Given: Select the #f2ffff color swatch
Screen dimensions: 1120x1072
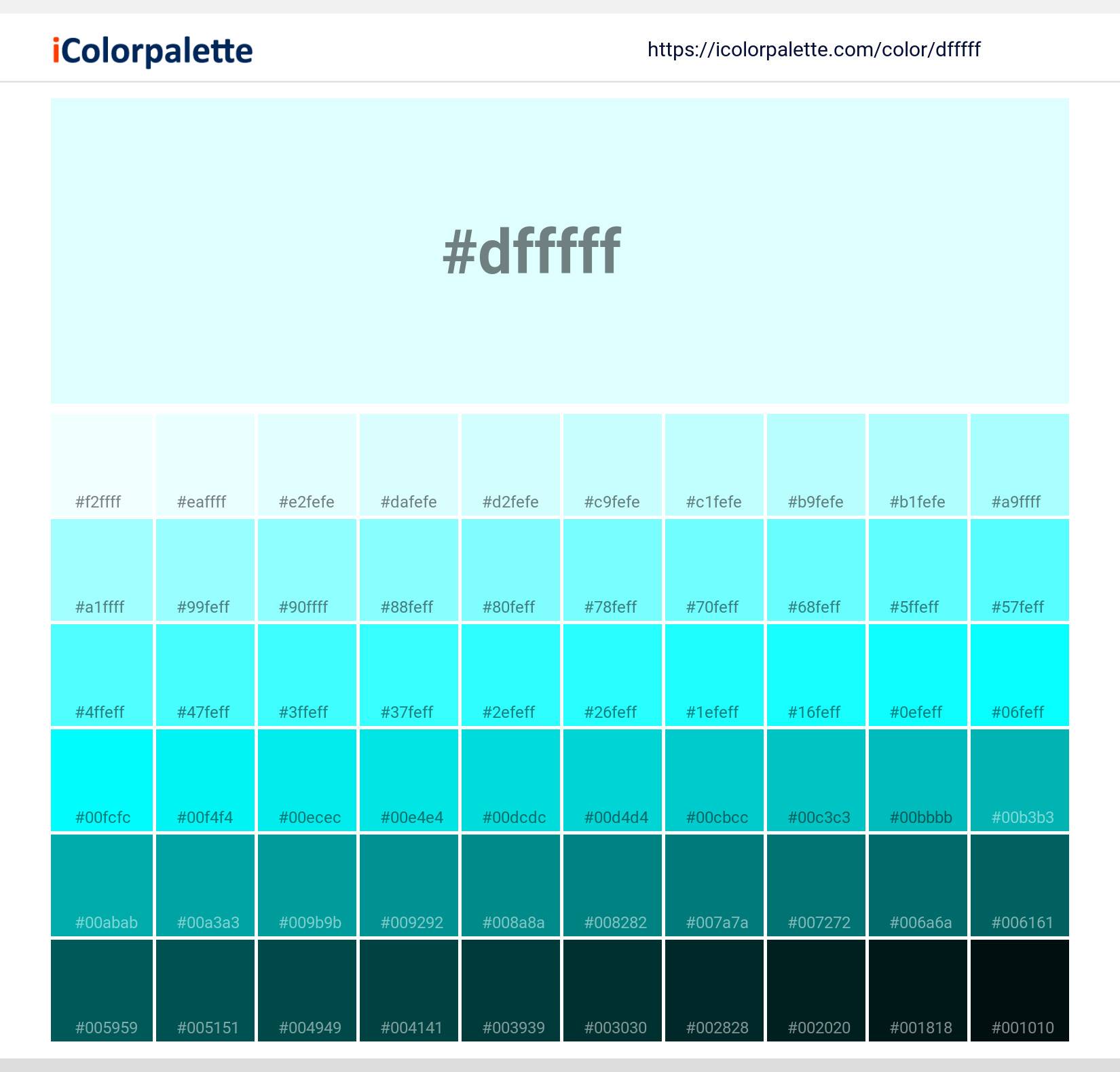Looking at the screenshot, I should pyautogui.click(x=102, y=465).
